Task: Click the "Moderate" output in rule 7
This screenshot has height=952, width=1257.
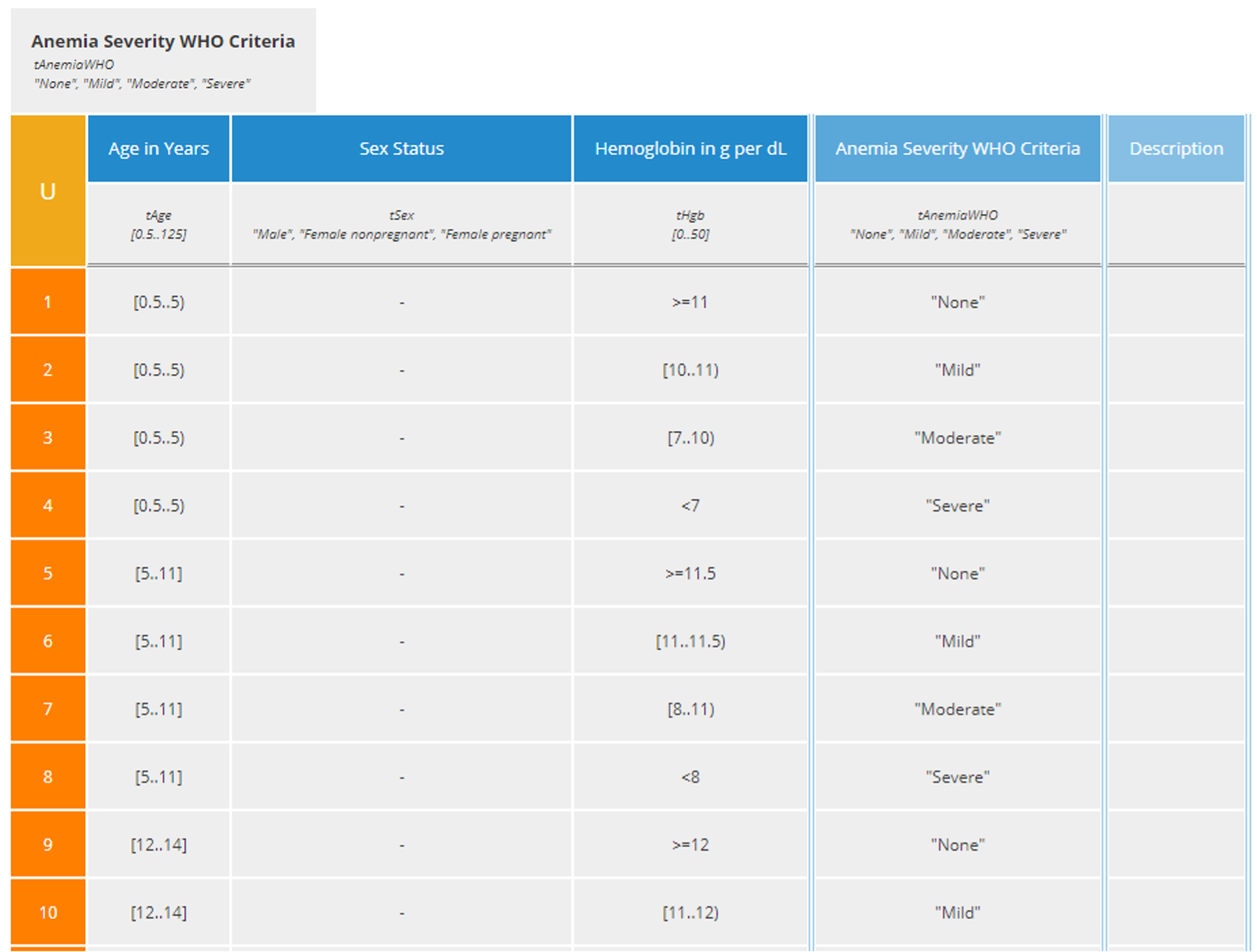Action: [957, 709]
